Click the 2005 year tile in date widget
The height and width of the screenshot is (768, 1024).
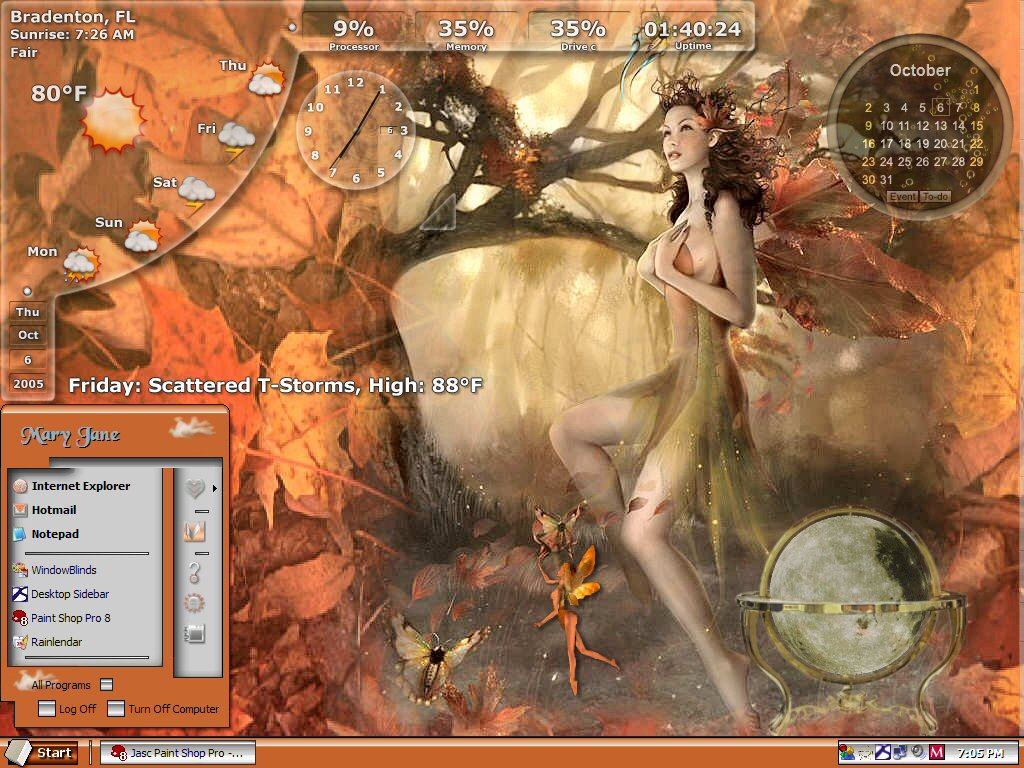(x=28, y=384)
